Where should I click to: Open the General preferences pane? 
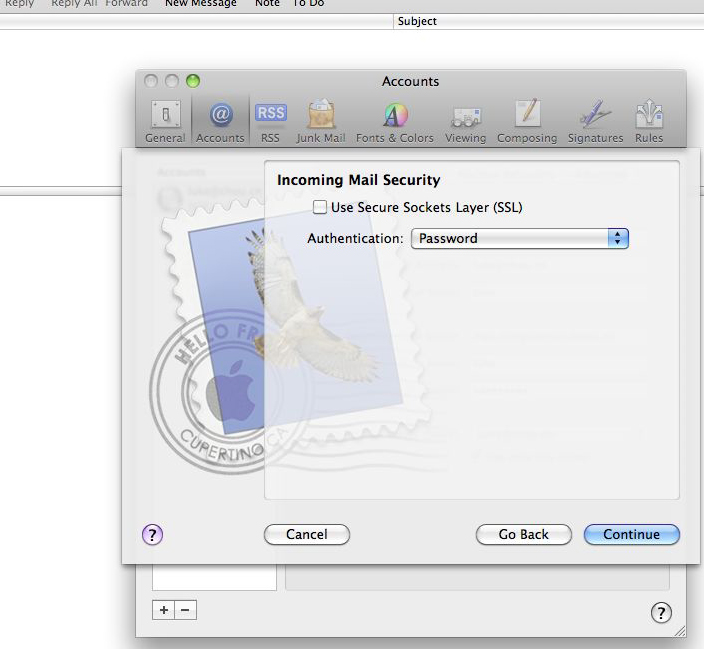[x=165, y=121]
